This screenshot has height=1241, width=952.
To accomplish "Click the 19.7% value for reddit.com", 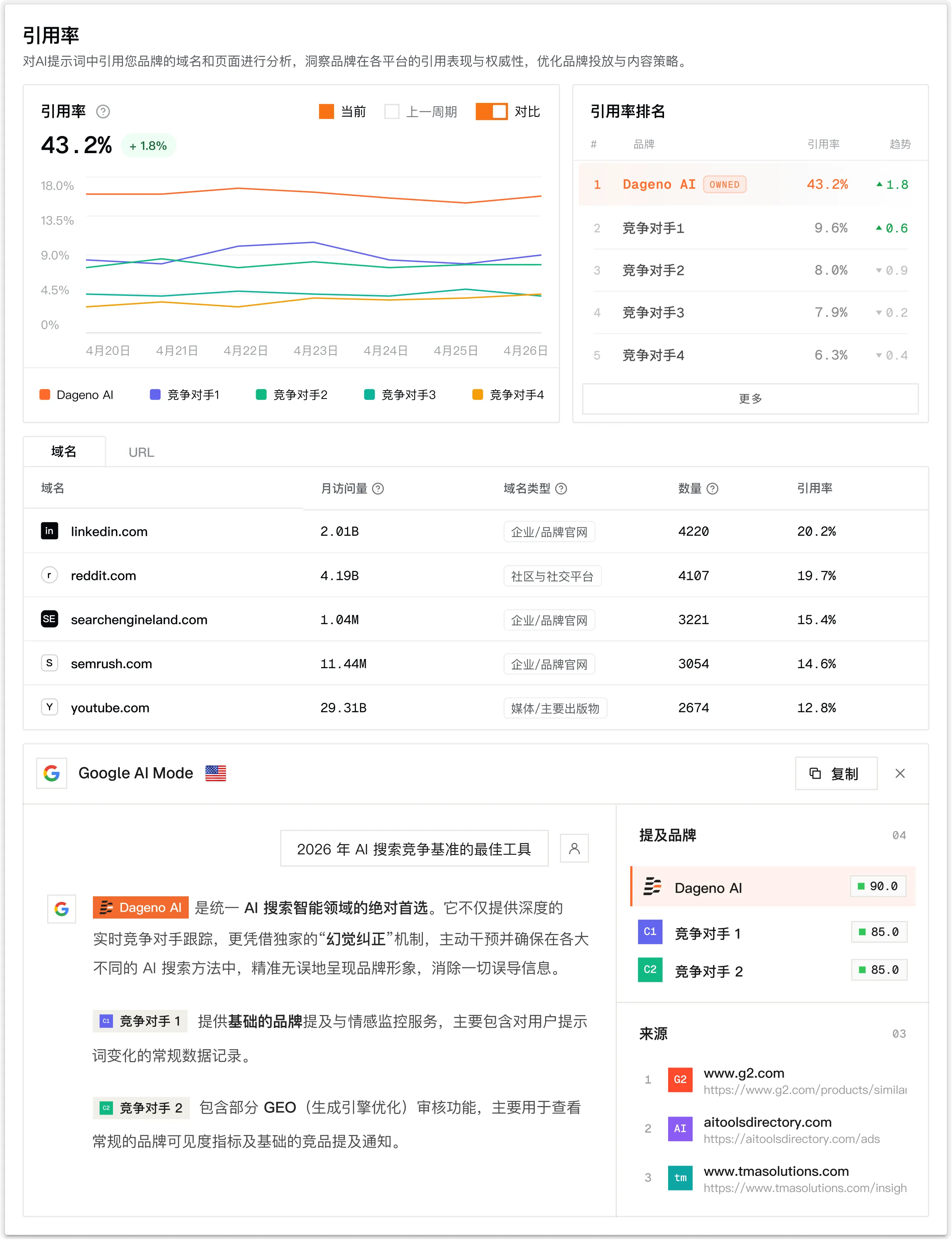I will coord(816,576).
